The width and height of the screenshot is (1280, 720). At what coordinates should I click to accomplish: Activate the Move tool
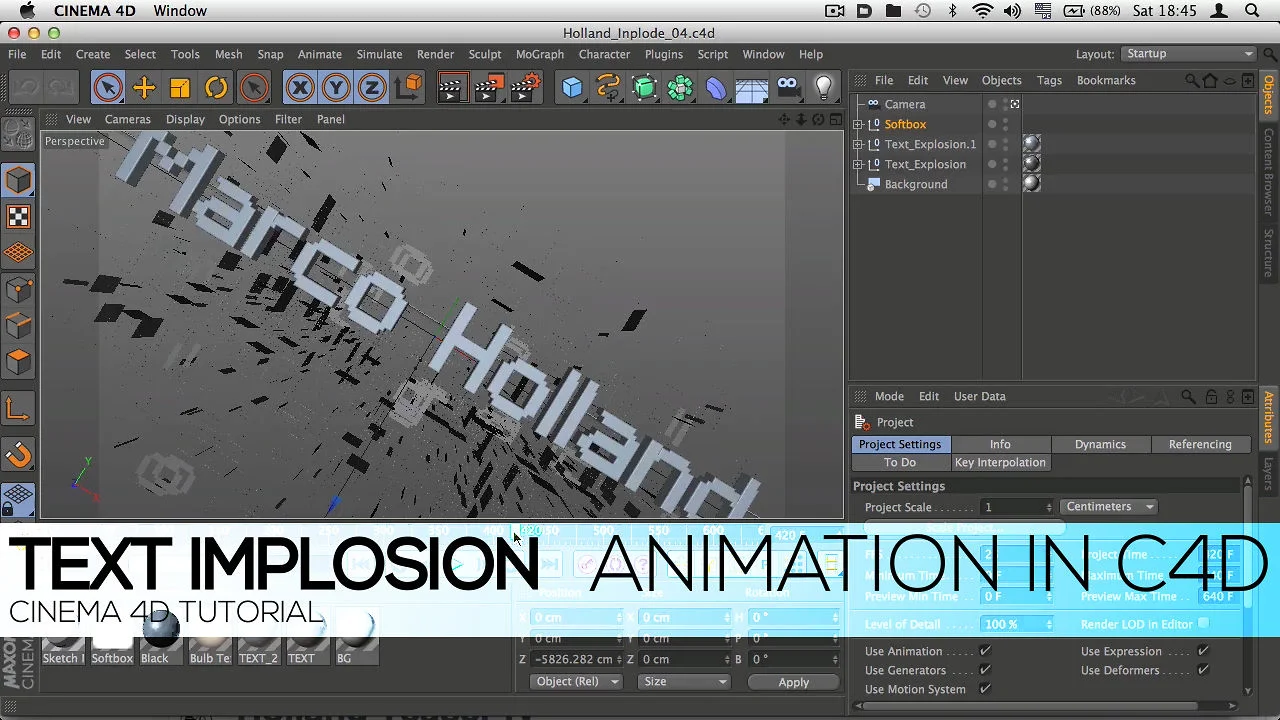pos(144,88)
